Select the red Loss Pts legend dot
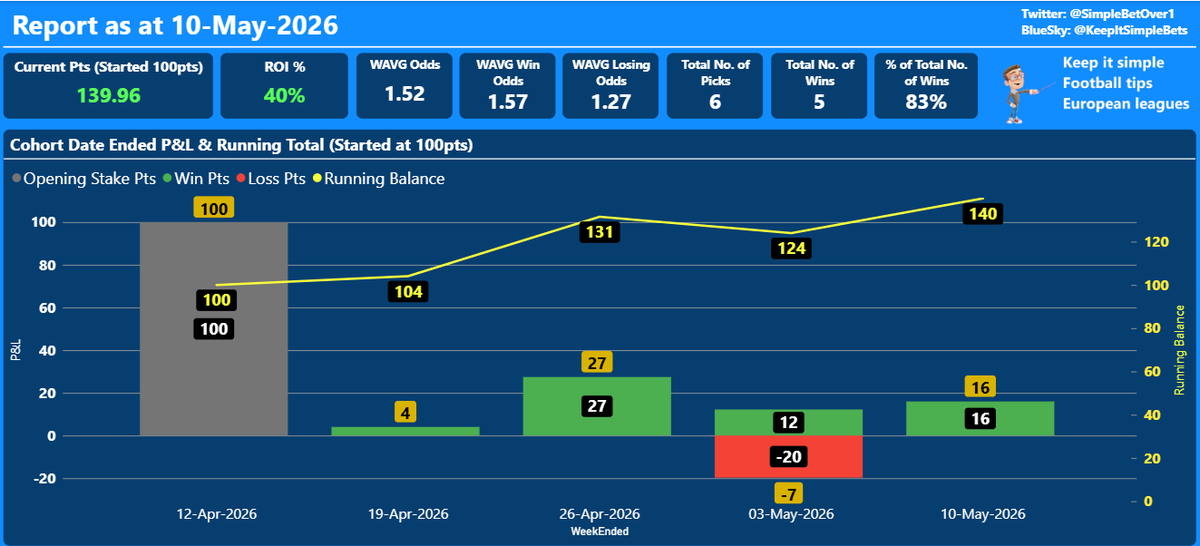 [240, 179]
